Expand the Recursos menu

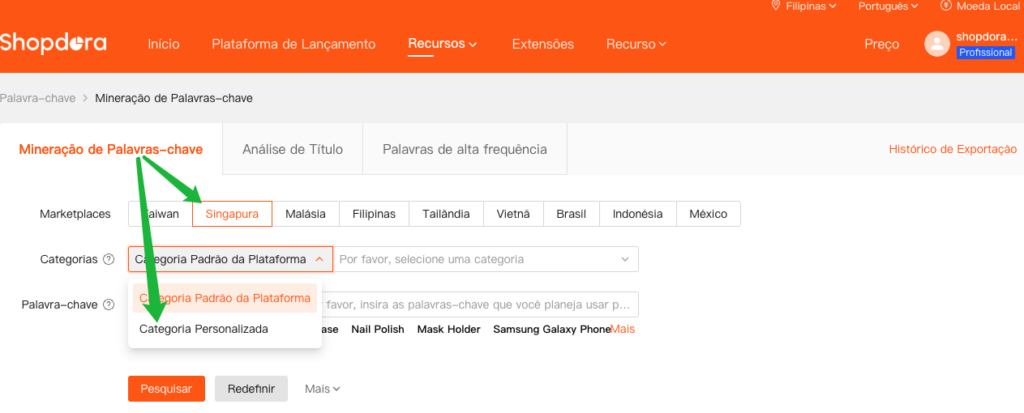pyautogui.click(x=442, y=44)
